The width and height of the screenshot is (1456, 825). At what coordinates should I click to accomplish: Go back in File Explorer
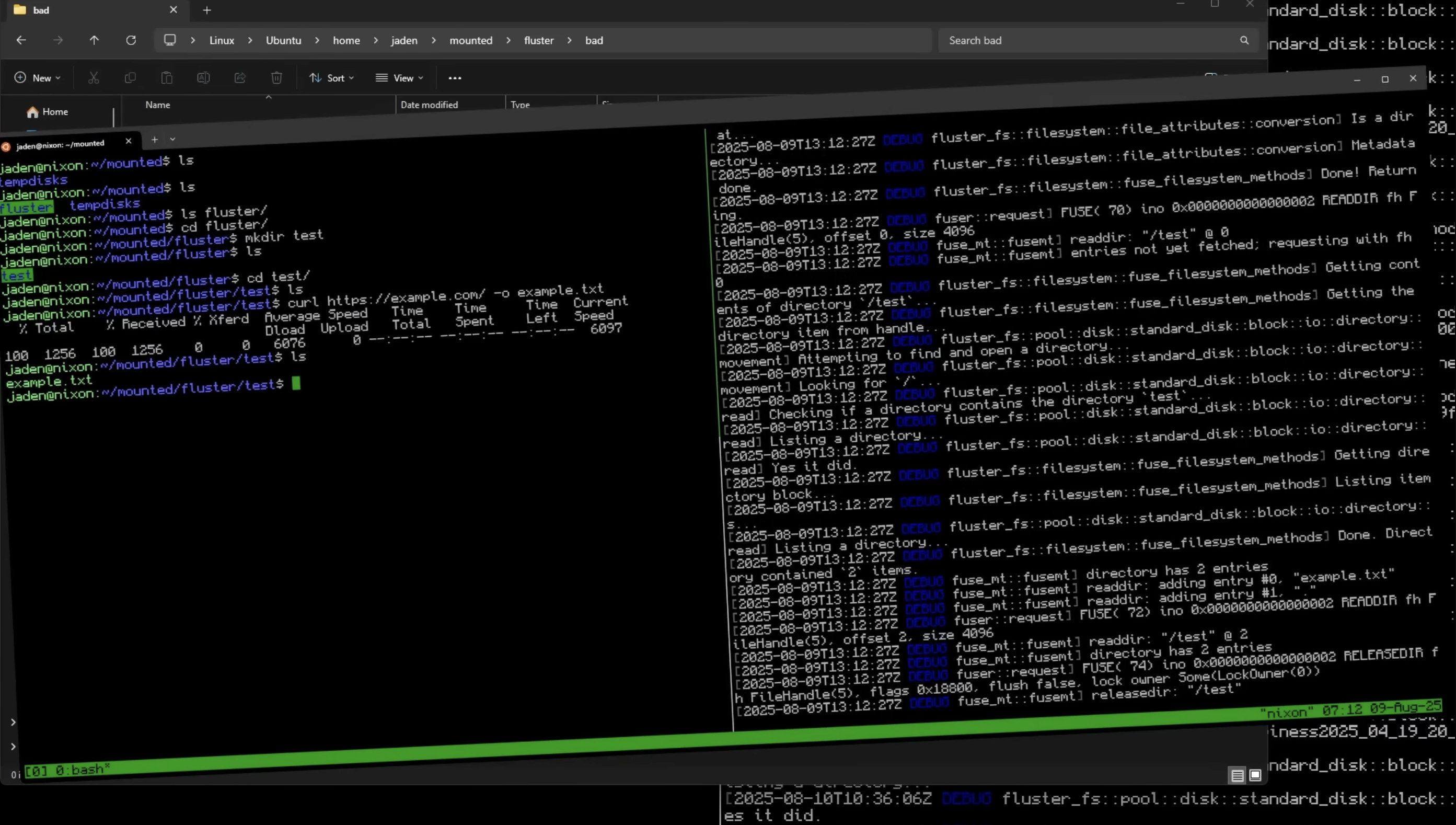pyautogui.click(x=21, y=40)
